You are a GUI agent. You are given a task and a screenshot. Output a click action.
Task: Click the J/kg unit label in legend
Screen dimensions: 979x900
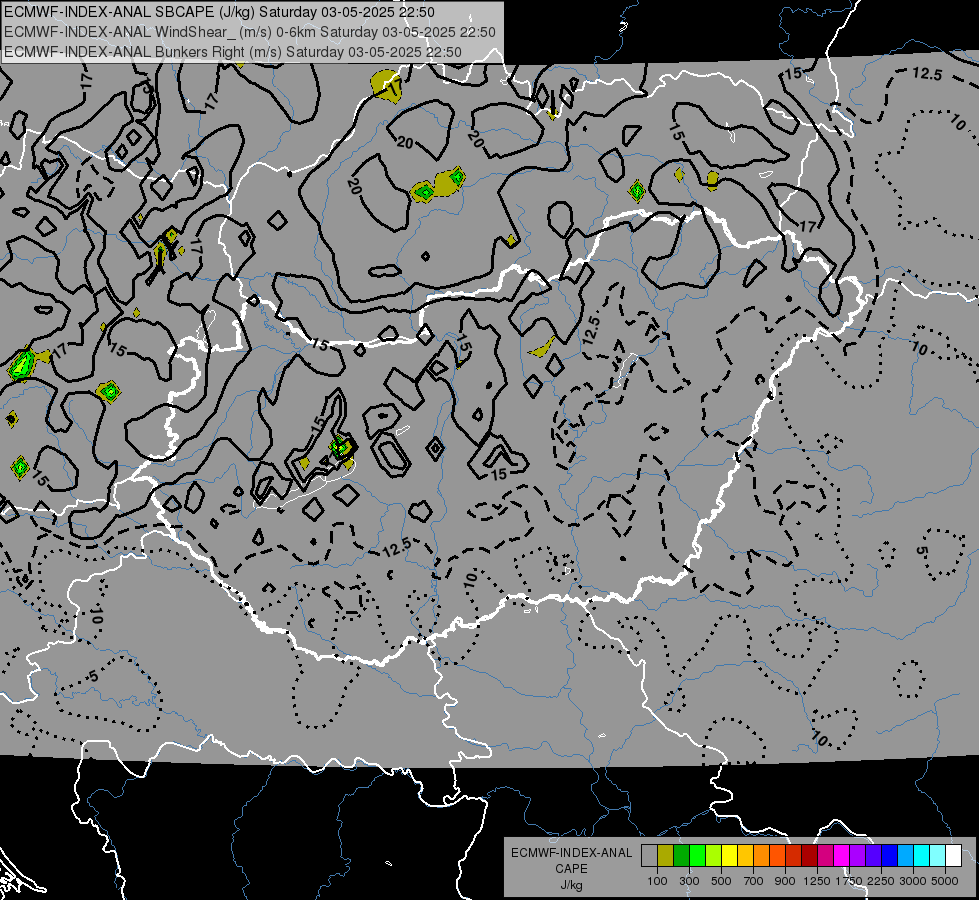click(571, 885)
